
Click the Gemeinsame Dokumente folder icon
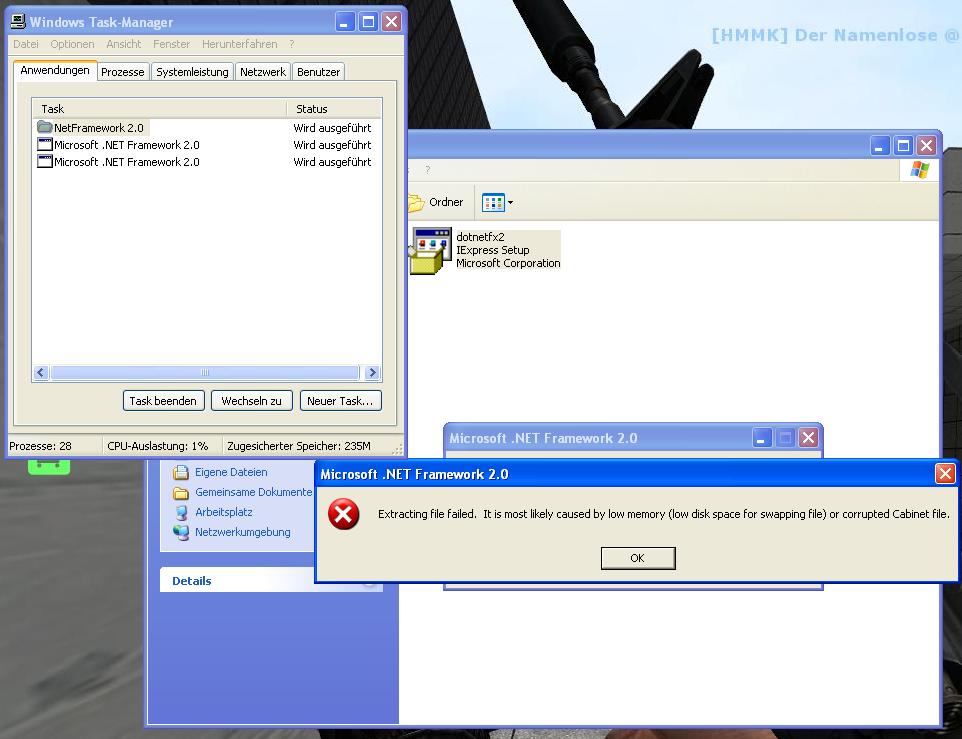180,492
